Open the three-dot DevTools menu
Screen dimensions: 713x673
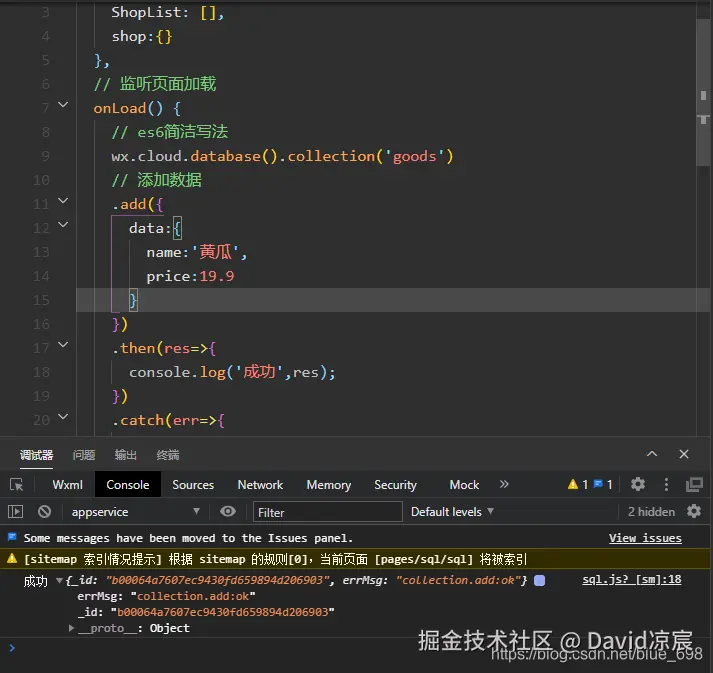point(666,484)
